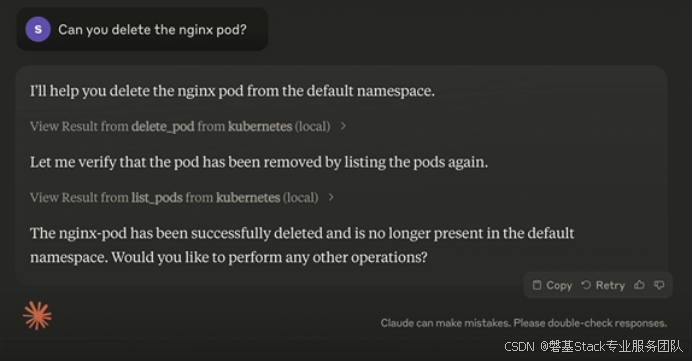Click the CSDN watermark text

[x=594, y=346]
